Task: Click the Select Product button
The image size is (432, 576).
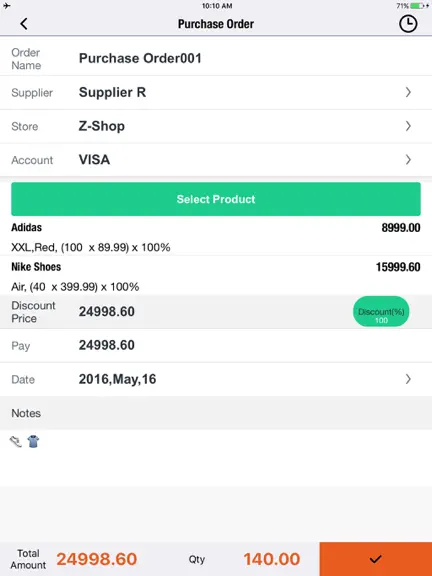Action: [216, 199]
